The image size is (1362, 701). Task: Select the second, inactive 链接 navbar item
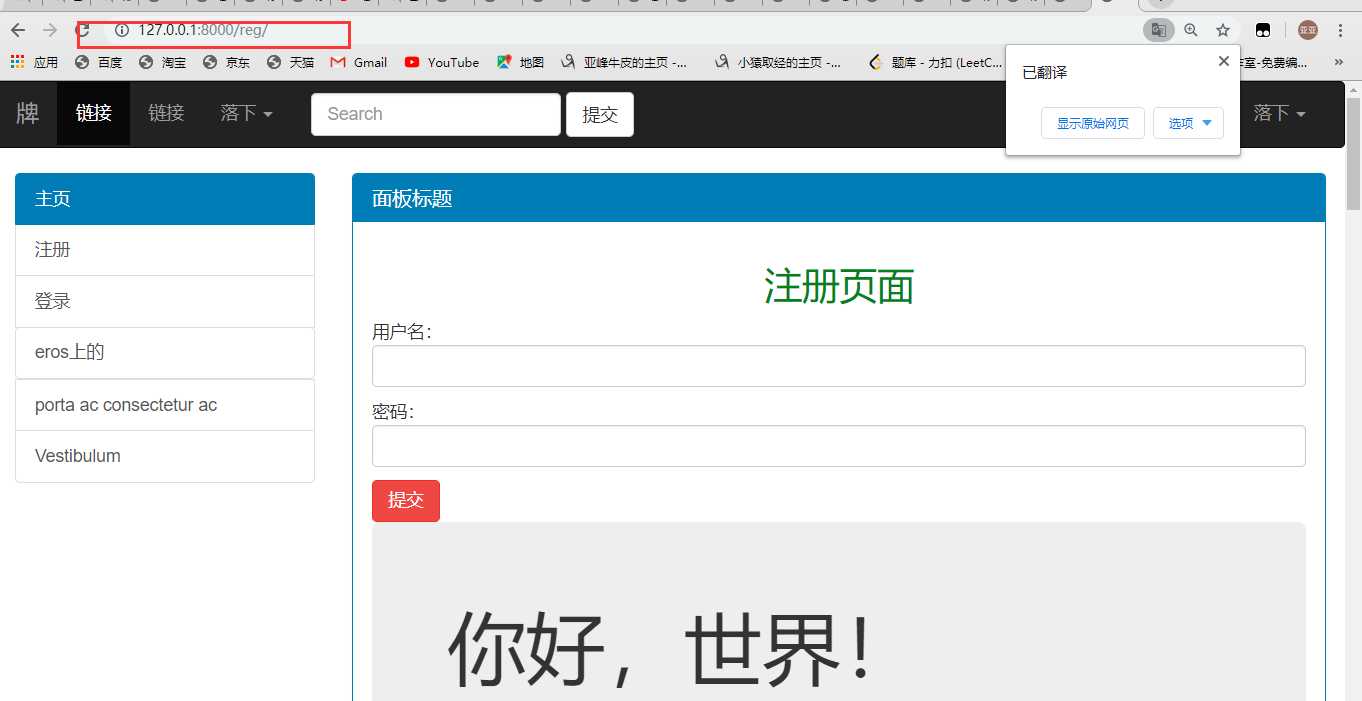(166, 113)
